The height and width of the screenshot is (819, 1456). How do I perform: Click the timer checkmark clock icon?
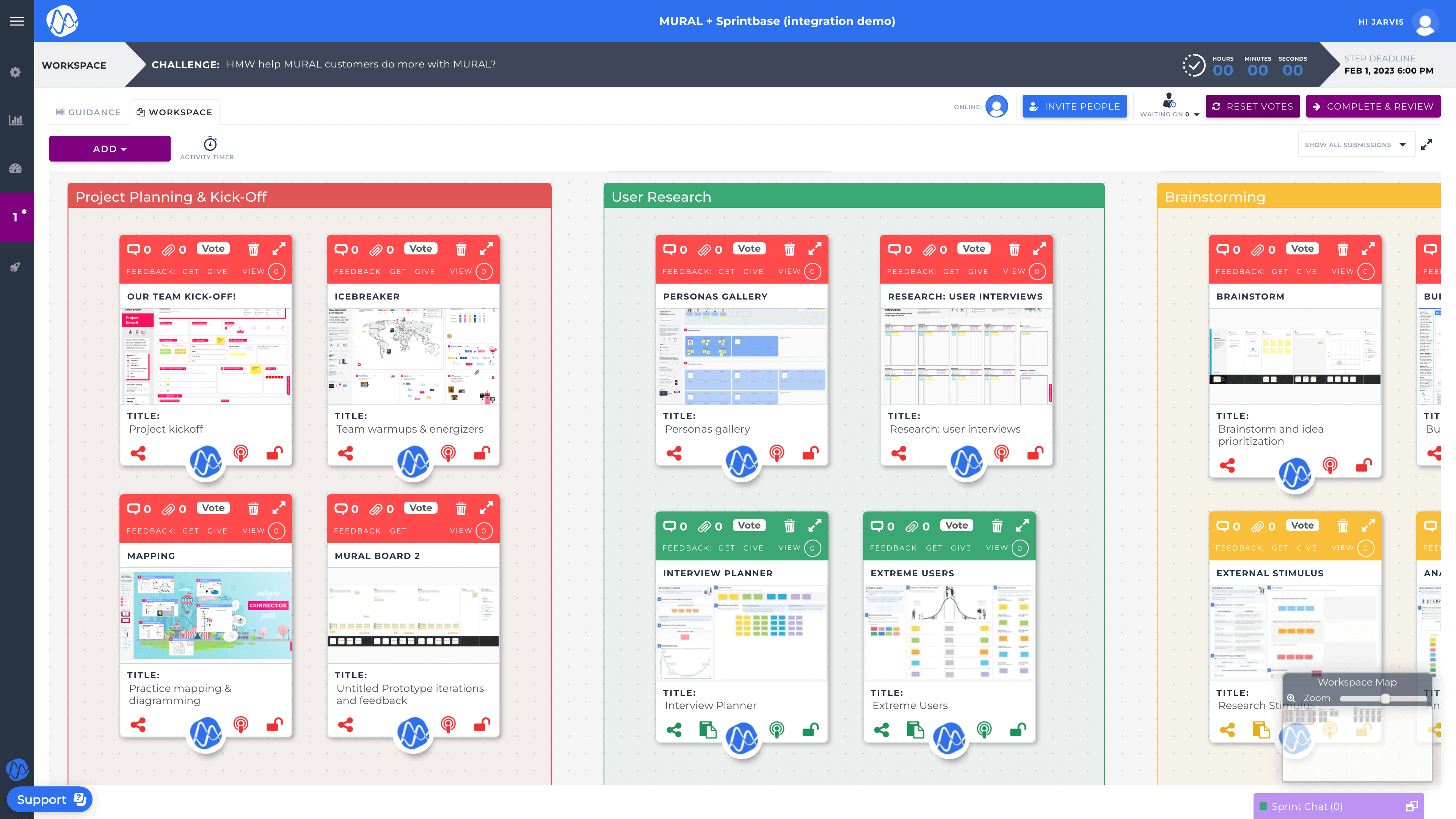1194,65
